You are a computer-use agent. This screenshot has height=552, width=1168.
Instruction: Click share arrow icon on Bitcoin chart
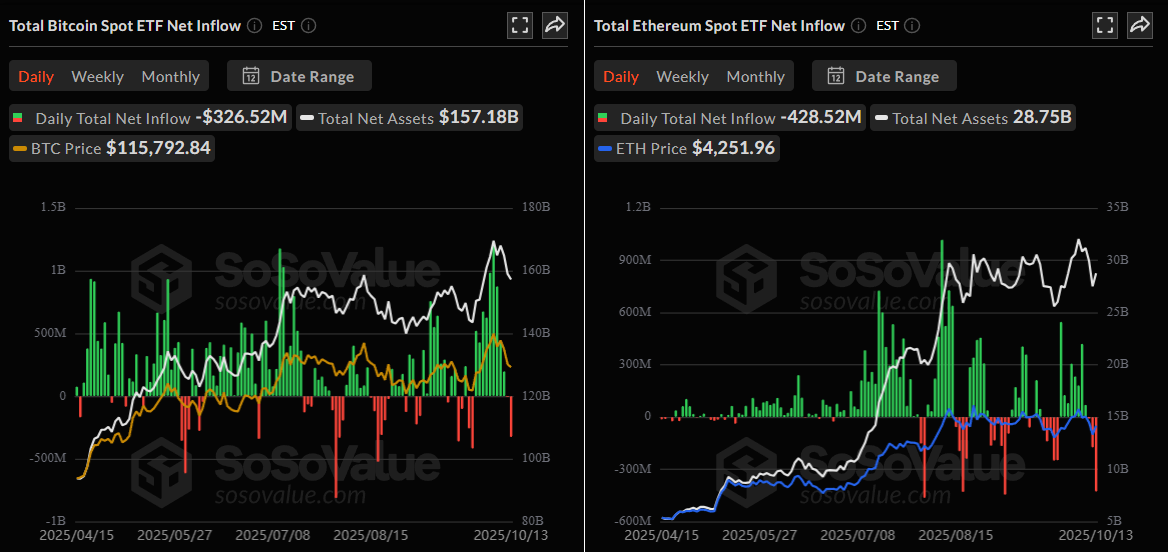pos(555,26)
